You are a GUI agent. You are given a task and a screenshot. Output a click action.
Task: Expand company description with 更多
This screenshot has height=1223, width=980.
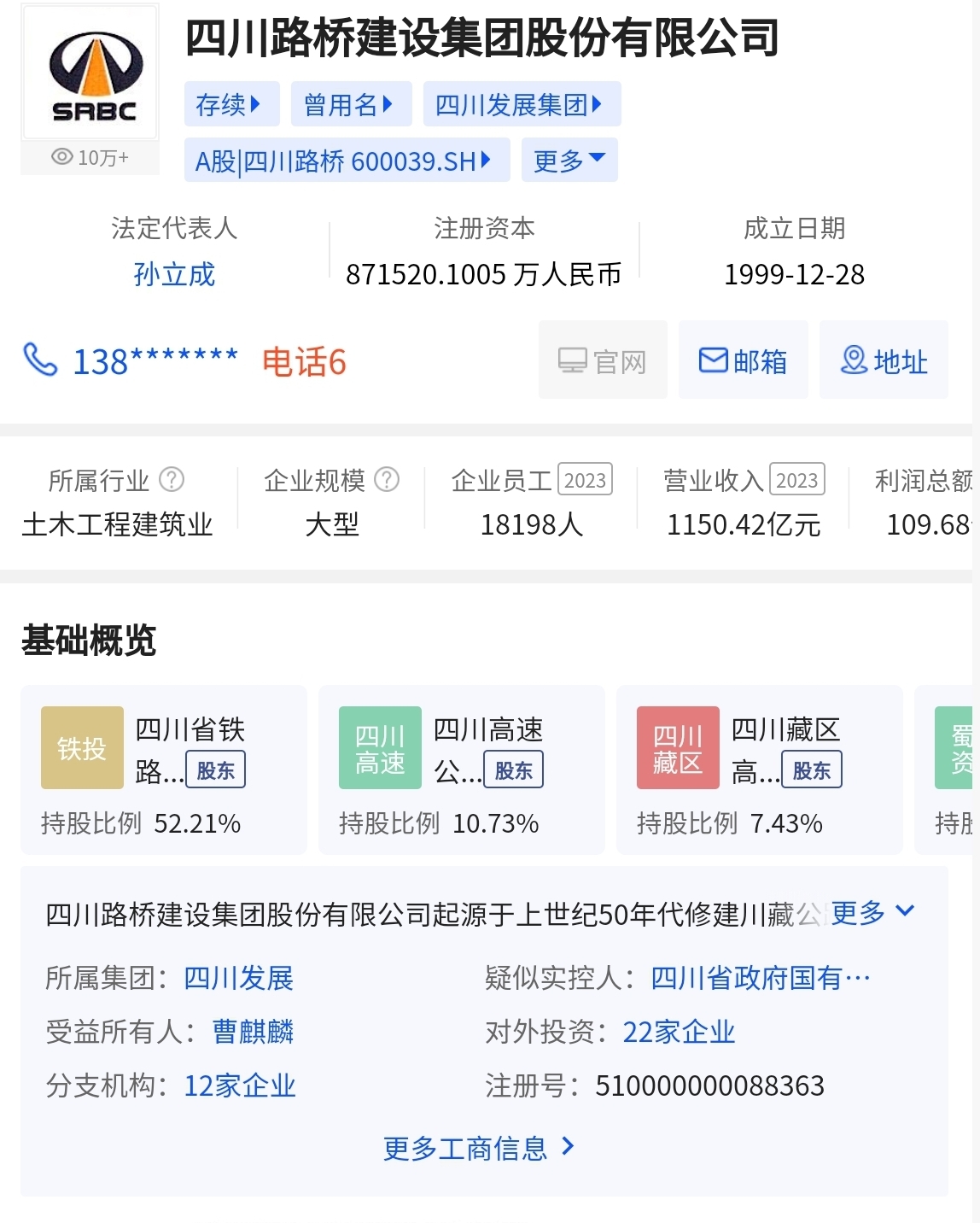coord(872,913)
